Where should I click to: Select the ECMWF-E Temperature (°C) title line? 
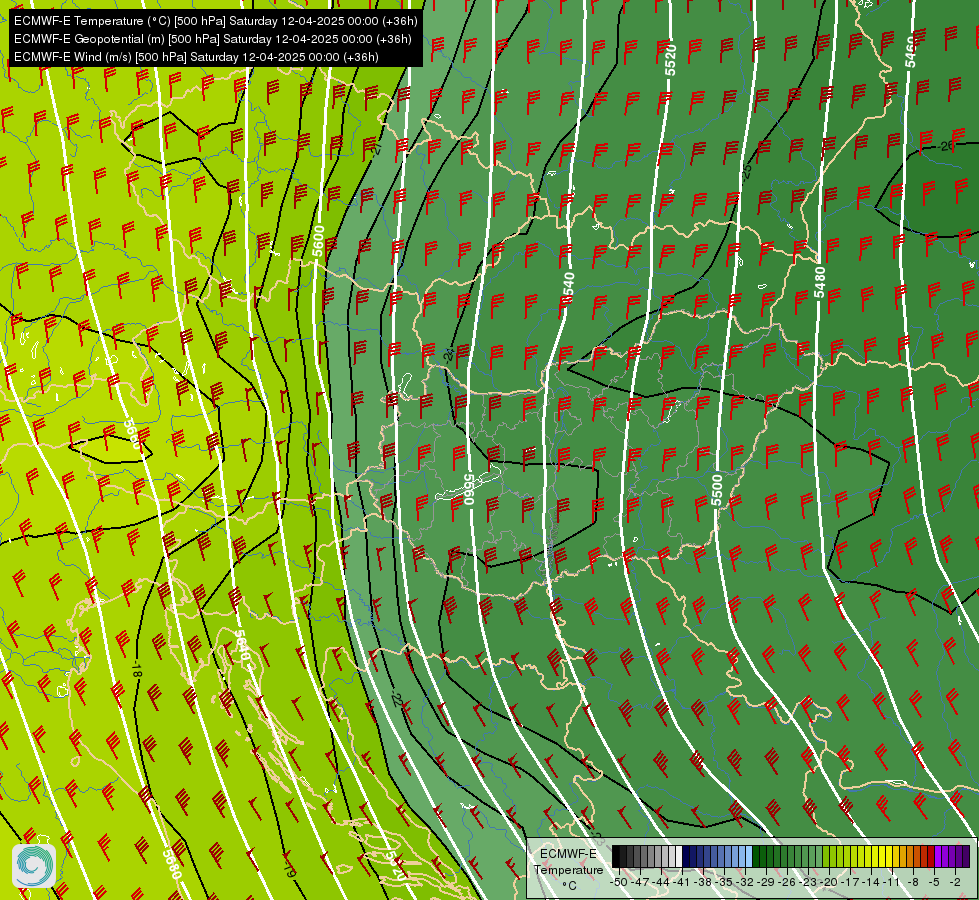coord(215,21)
